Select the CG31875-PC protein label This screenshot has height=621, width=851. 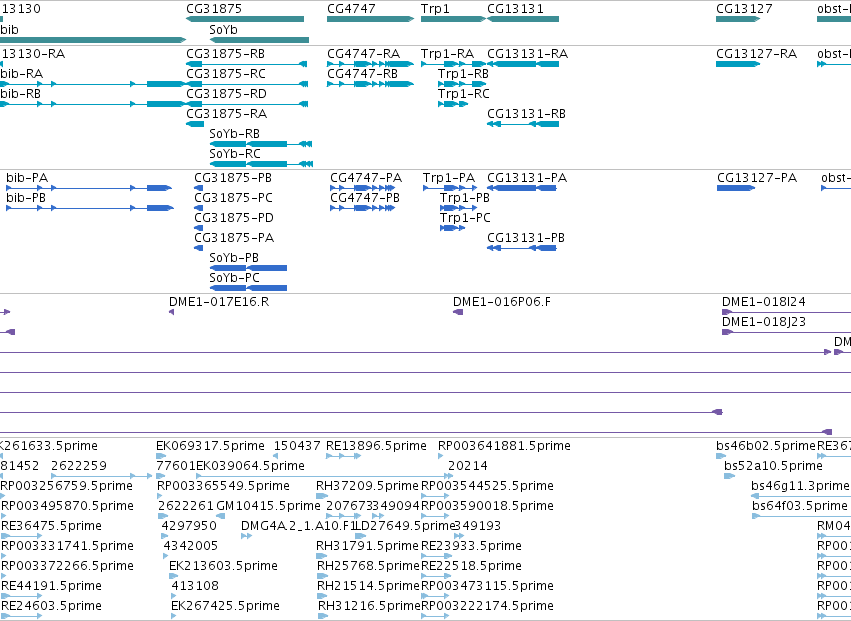pyautogui.click(x=233, y=198)
